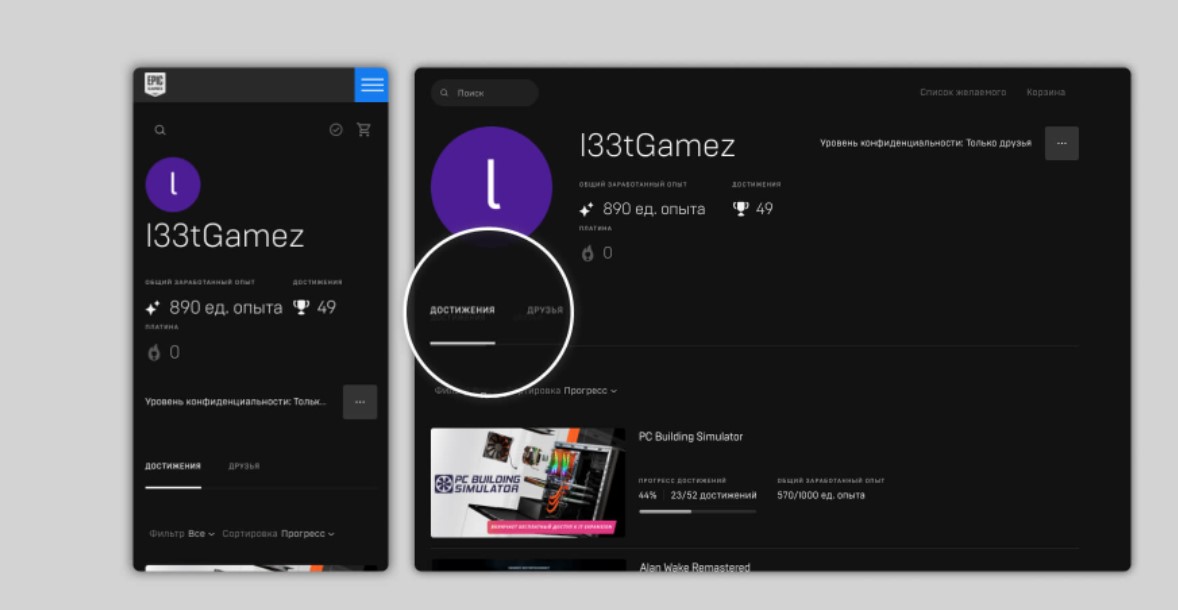Select Достижения tab in desktop view

462,310
